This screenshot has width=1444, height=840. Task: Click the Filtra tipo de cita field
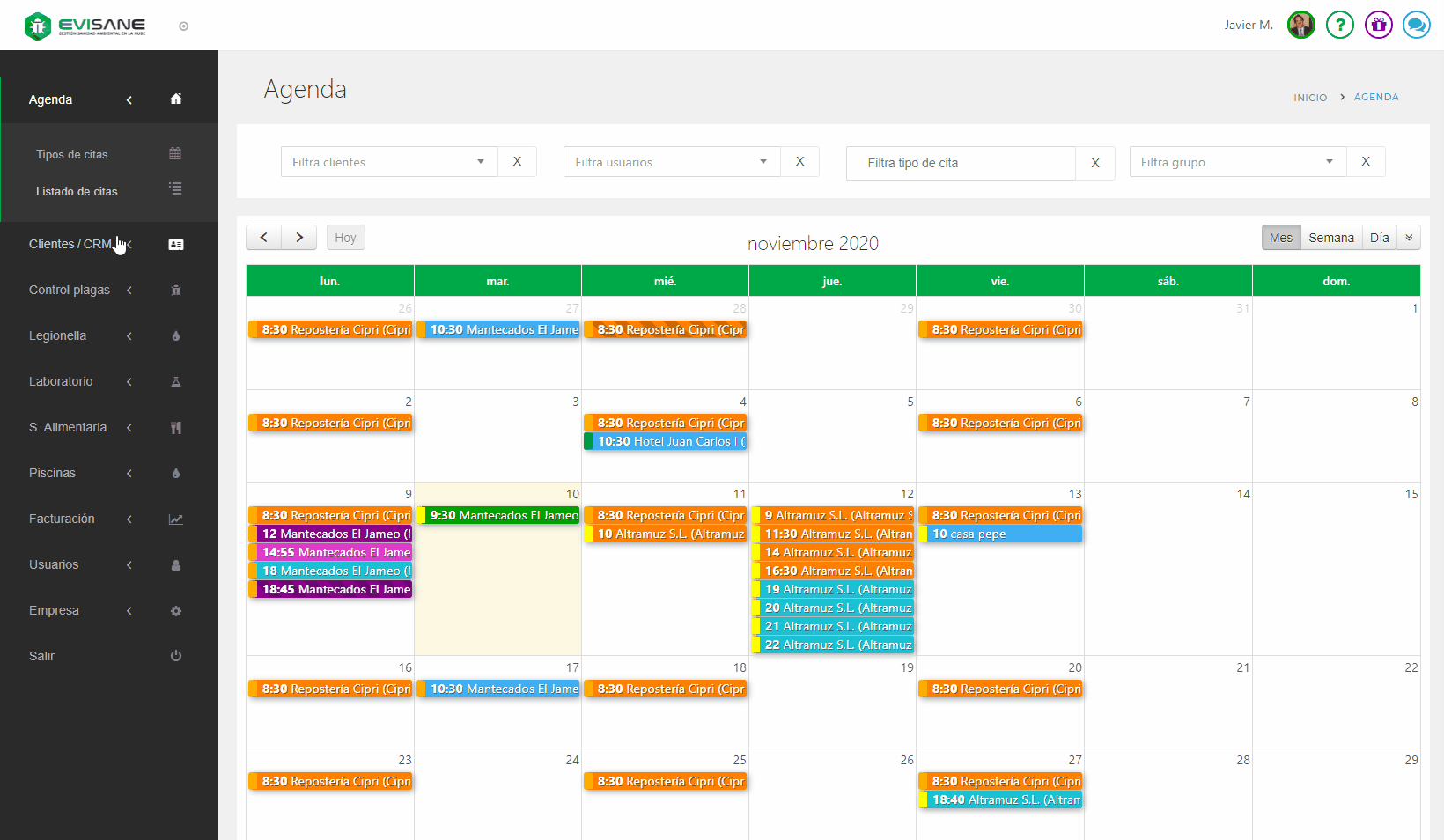[x=960, y=163]
